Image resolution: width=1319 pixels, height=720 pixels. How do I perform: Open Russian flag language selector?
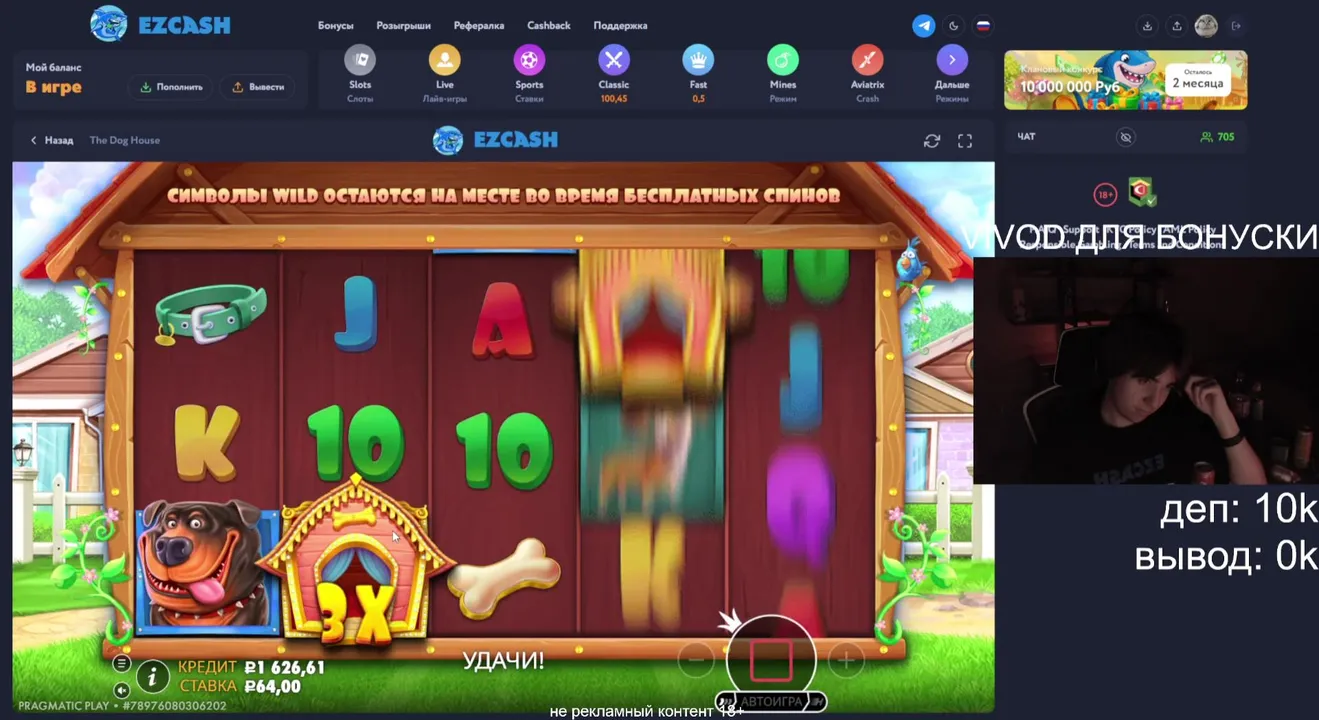(983, 26)
